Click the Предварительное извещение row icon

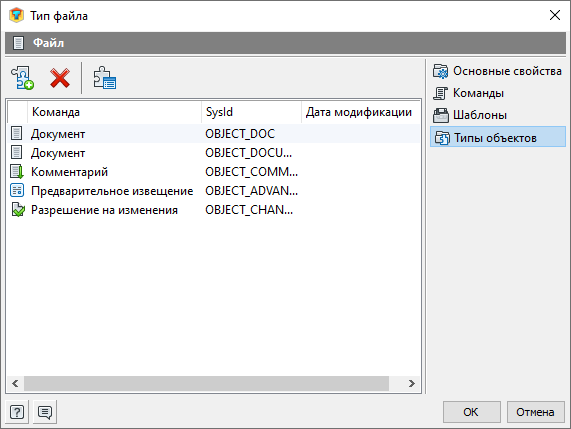(17, 190)
